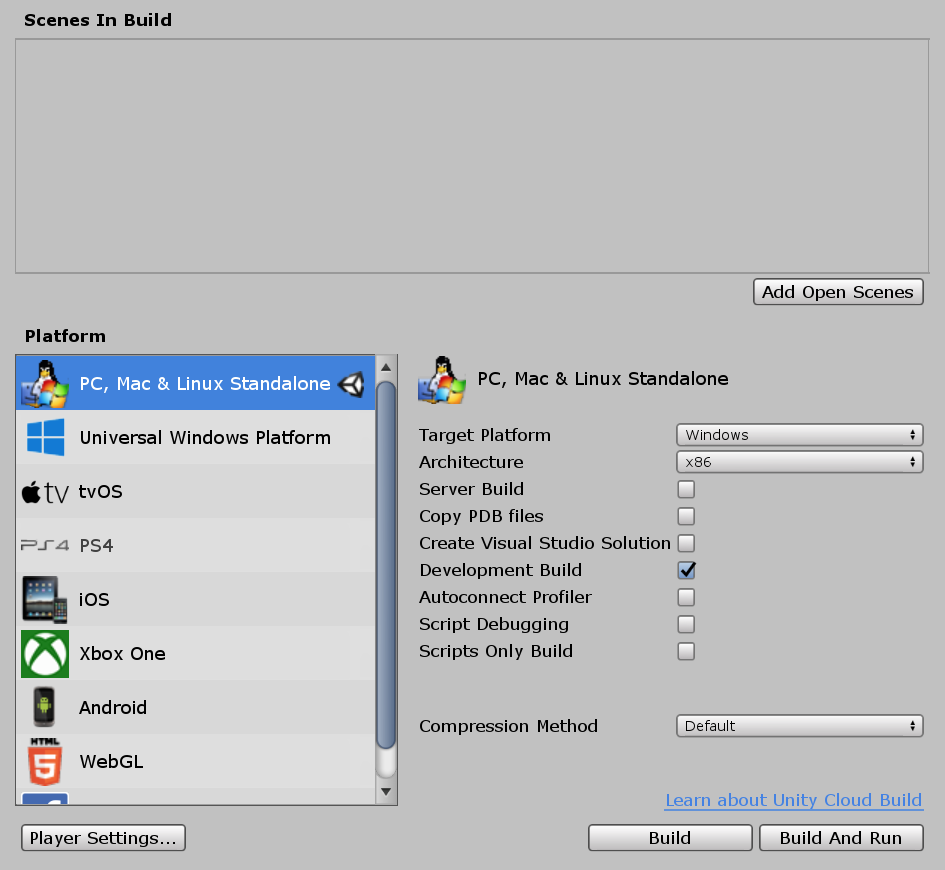Enable the Server Build checkbox
Viewport: 945px width, 870px height.
point(686,489)
